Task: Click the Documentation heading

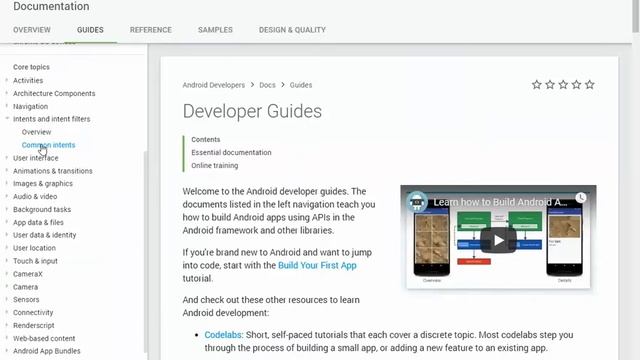Action: pos(51,6)
